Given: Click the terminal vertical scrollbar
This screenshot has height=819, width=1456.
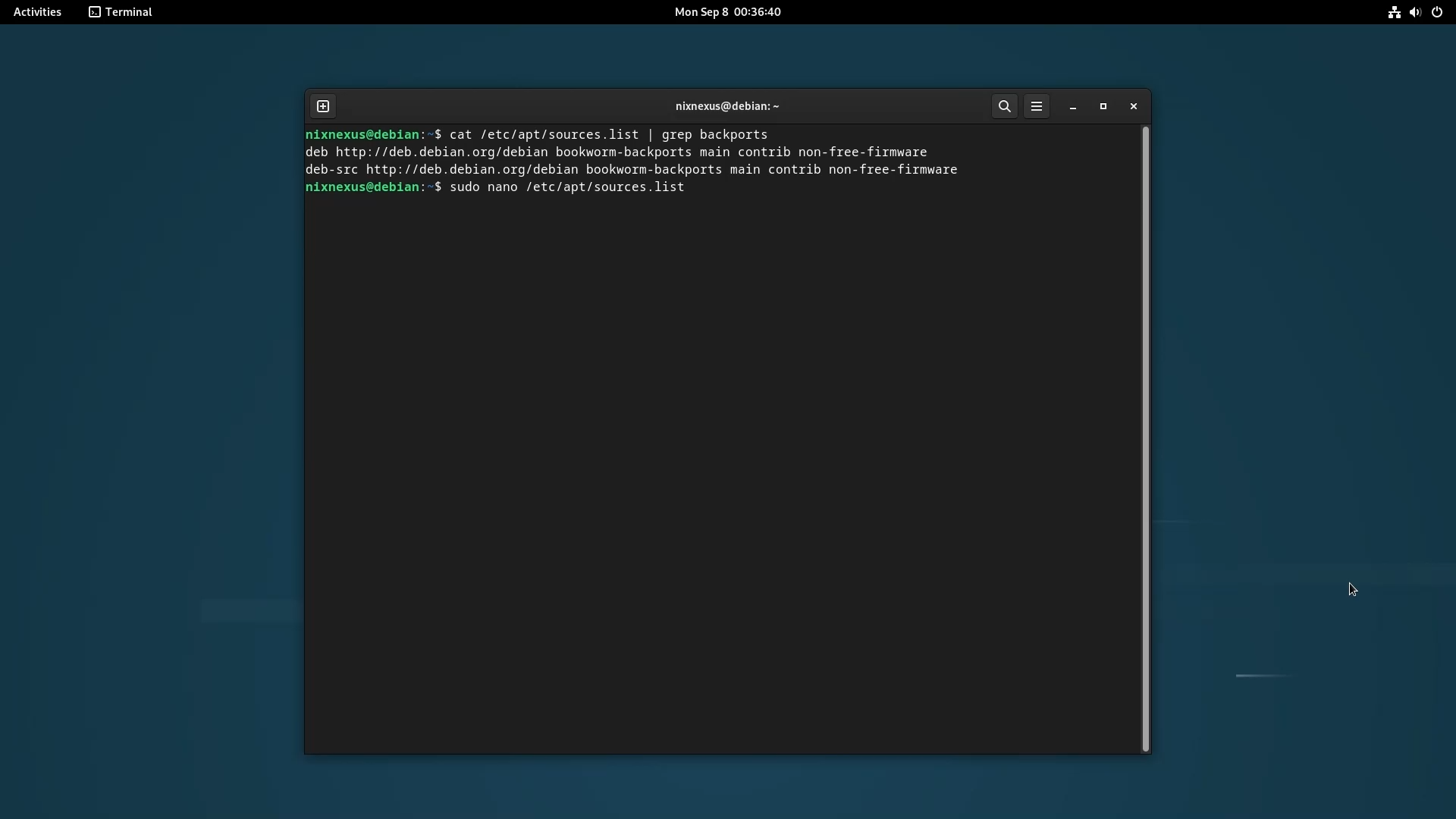Looking at the screenshot, I should point(1145,438).
